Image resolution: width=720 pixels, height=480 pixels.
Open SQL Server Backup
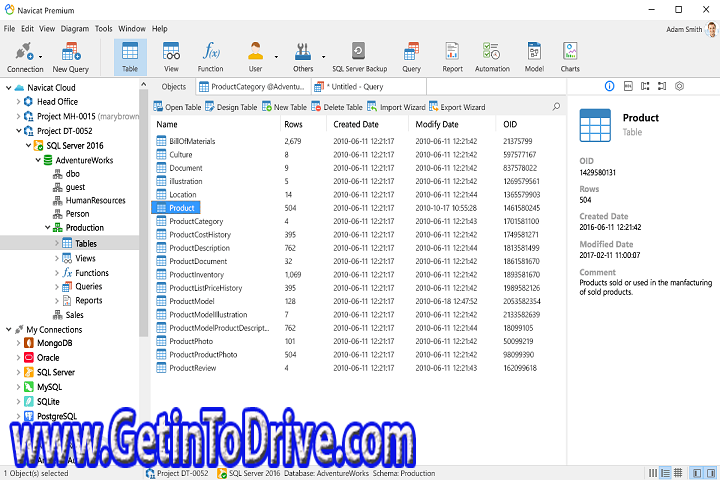click(360, 57)
